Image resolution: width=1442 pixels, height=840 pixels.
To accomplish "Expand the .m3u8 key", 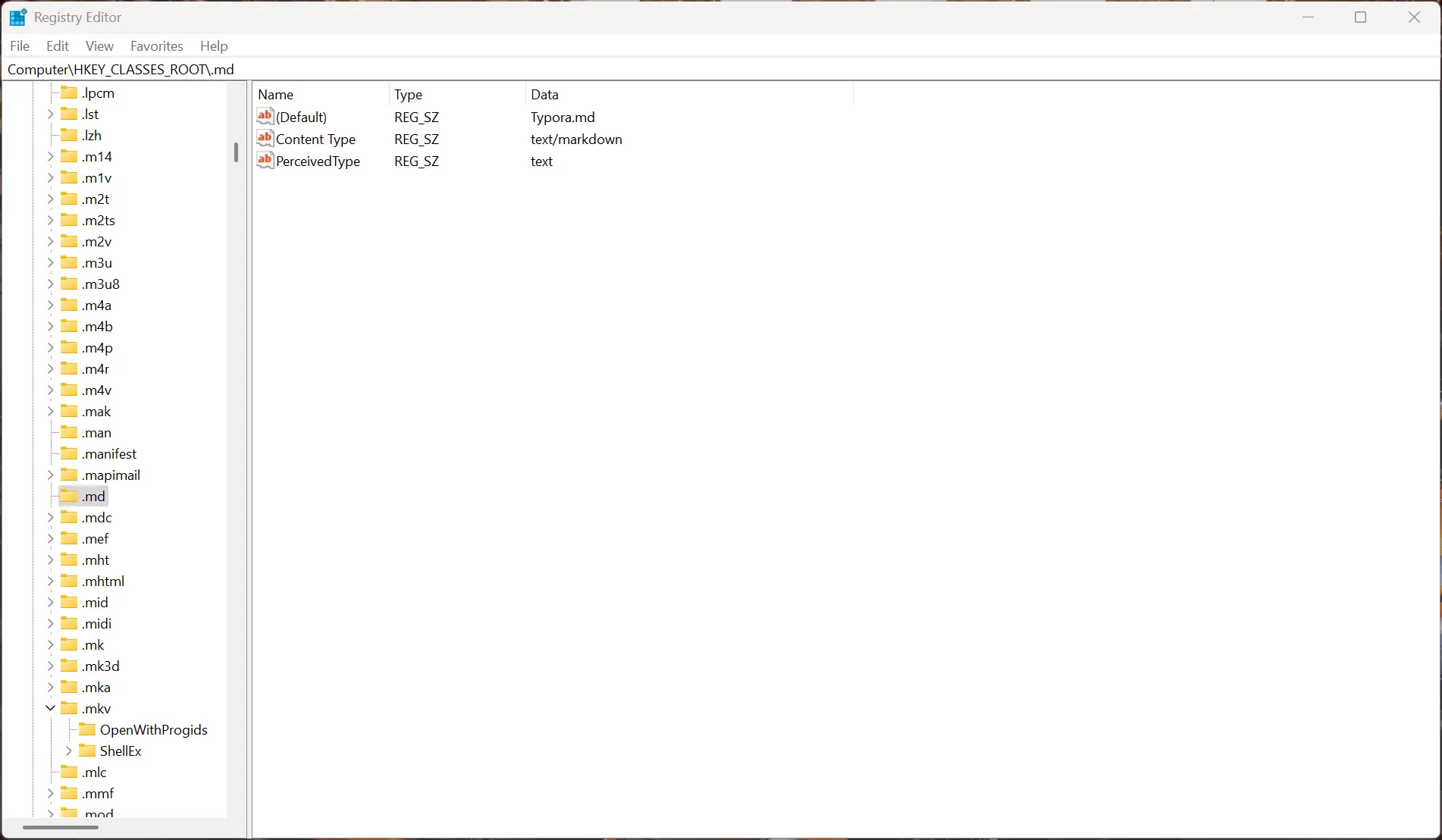I will [50, 284].
